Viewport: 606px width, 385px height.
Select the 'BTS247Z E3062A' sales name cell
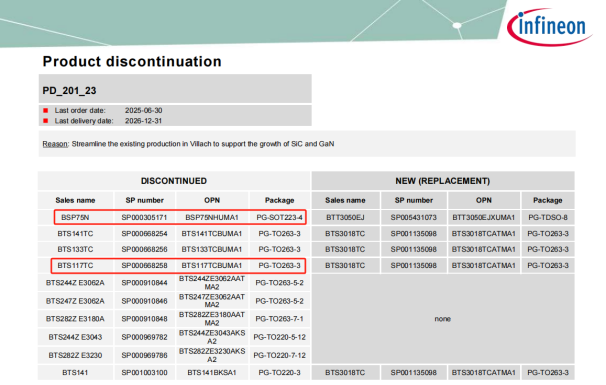click(75, 301)
